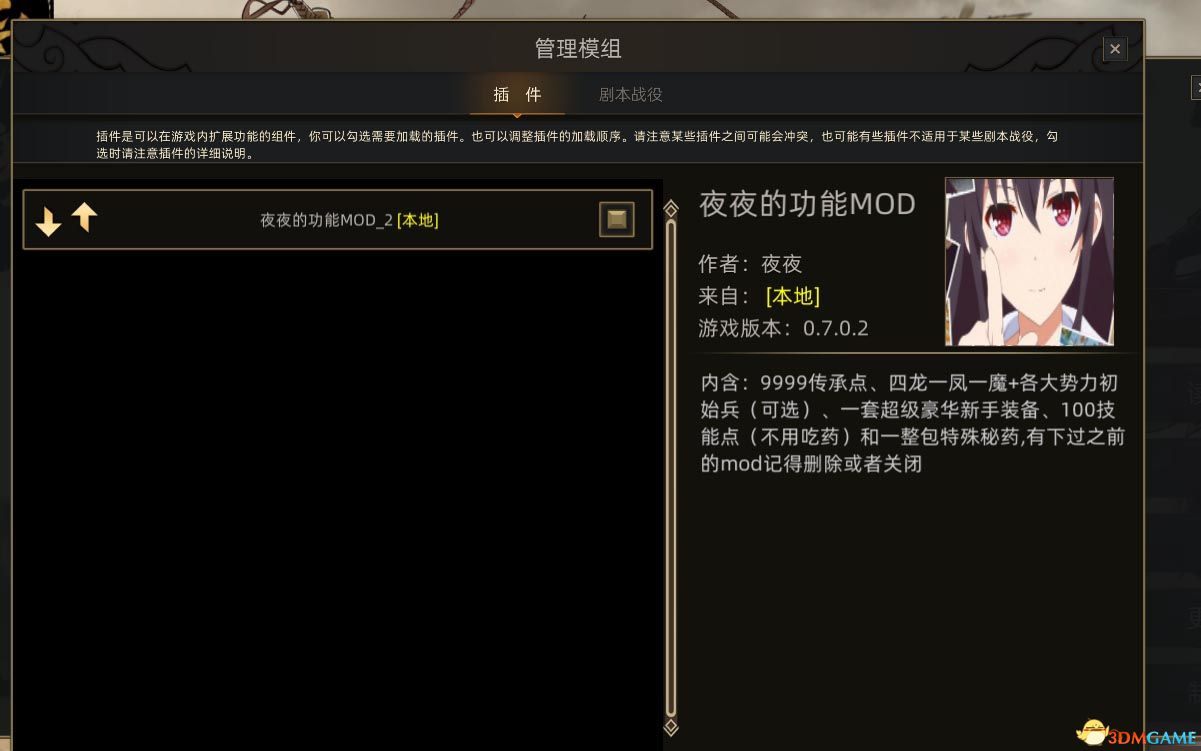Screen dimensions: 1201x751
Task: Move 夜夜的功能MOD_2 up in load order
Action: click(85, 216)
